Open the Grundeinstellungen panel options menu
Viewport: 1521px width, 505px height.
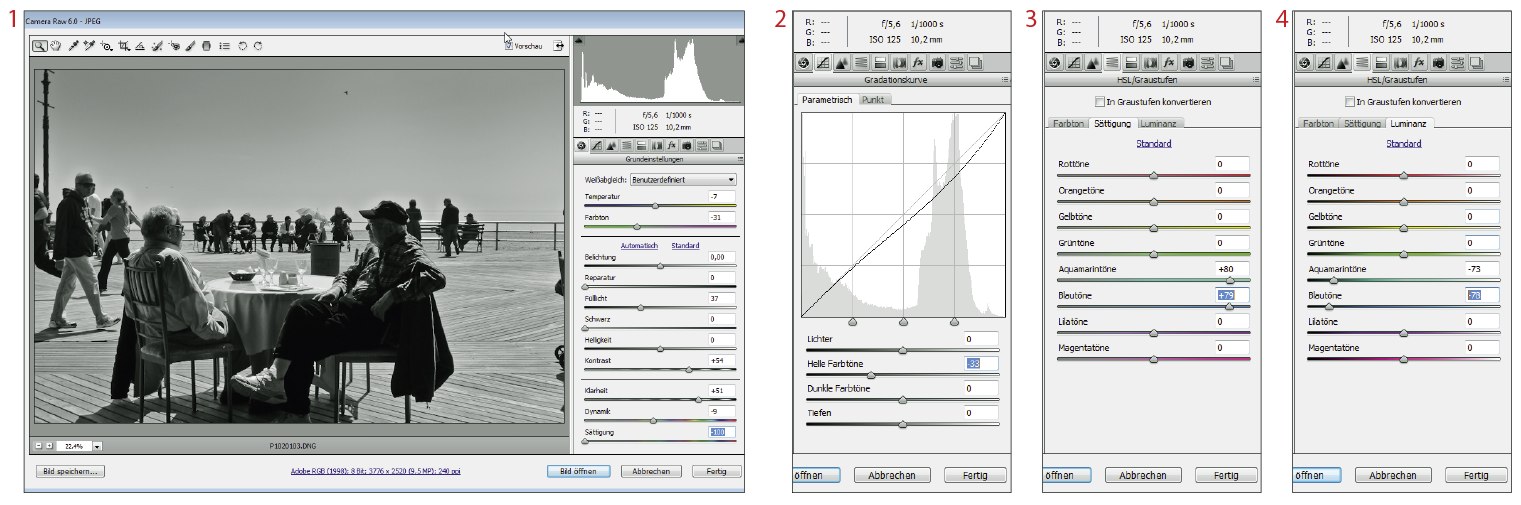(739, 159)
